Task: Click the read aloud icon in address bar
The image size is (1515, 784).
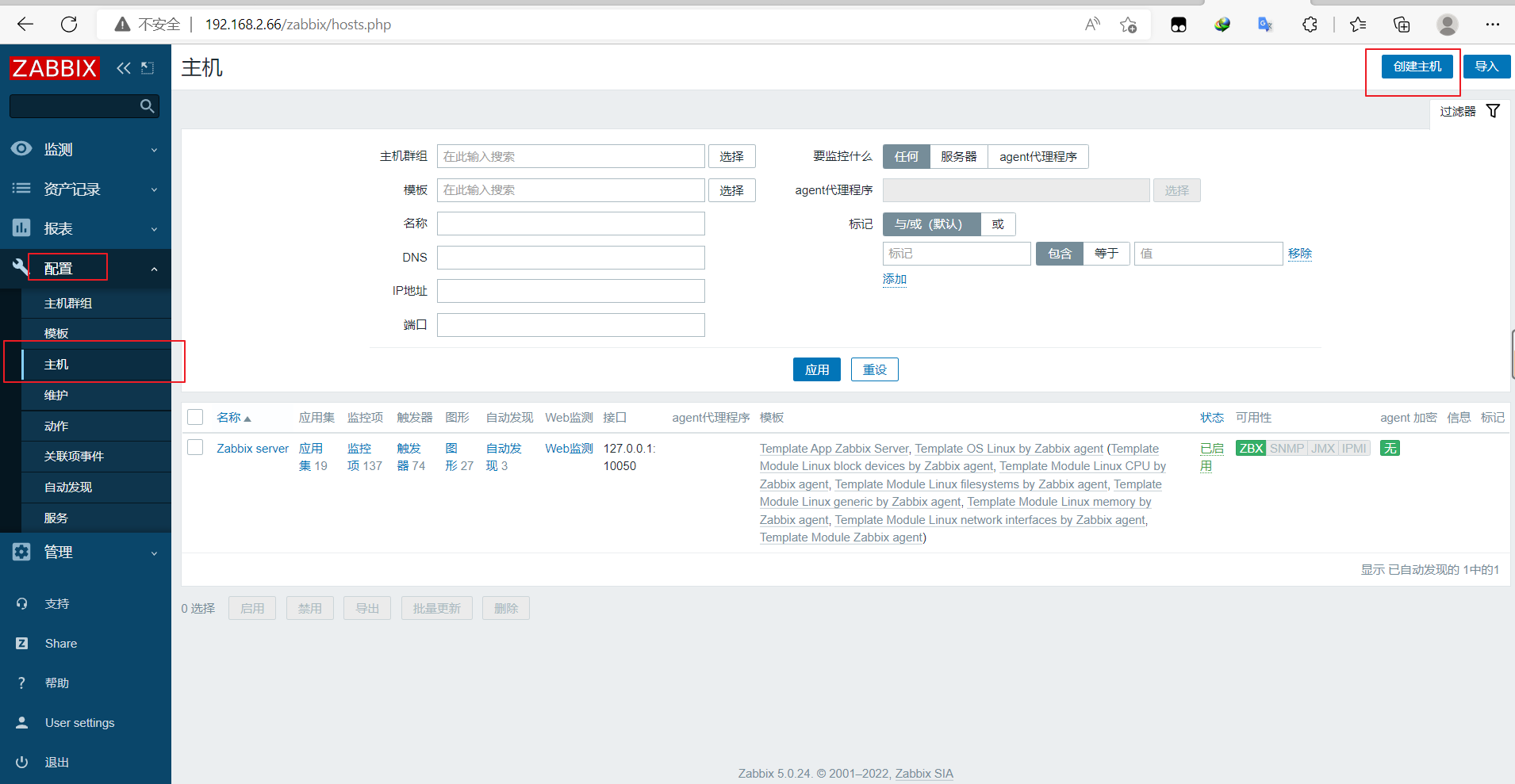Action: 1092,24
